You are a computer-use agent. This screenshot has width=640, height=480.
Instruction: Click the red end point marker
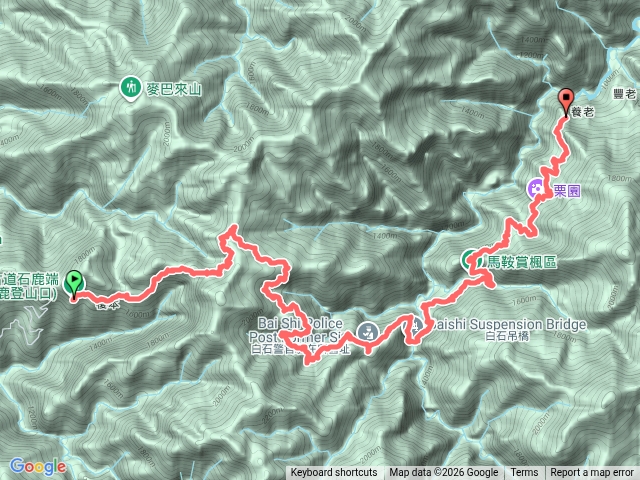(566, 102)
